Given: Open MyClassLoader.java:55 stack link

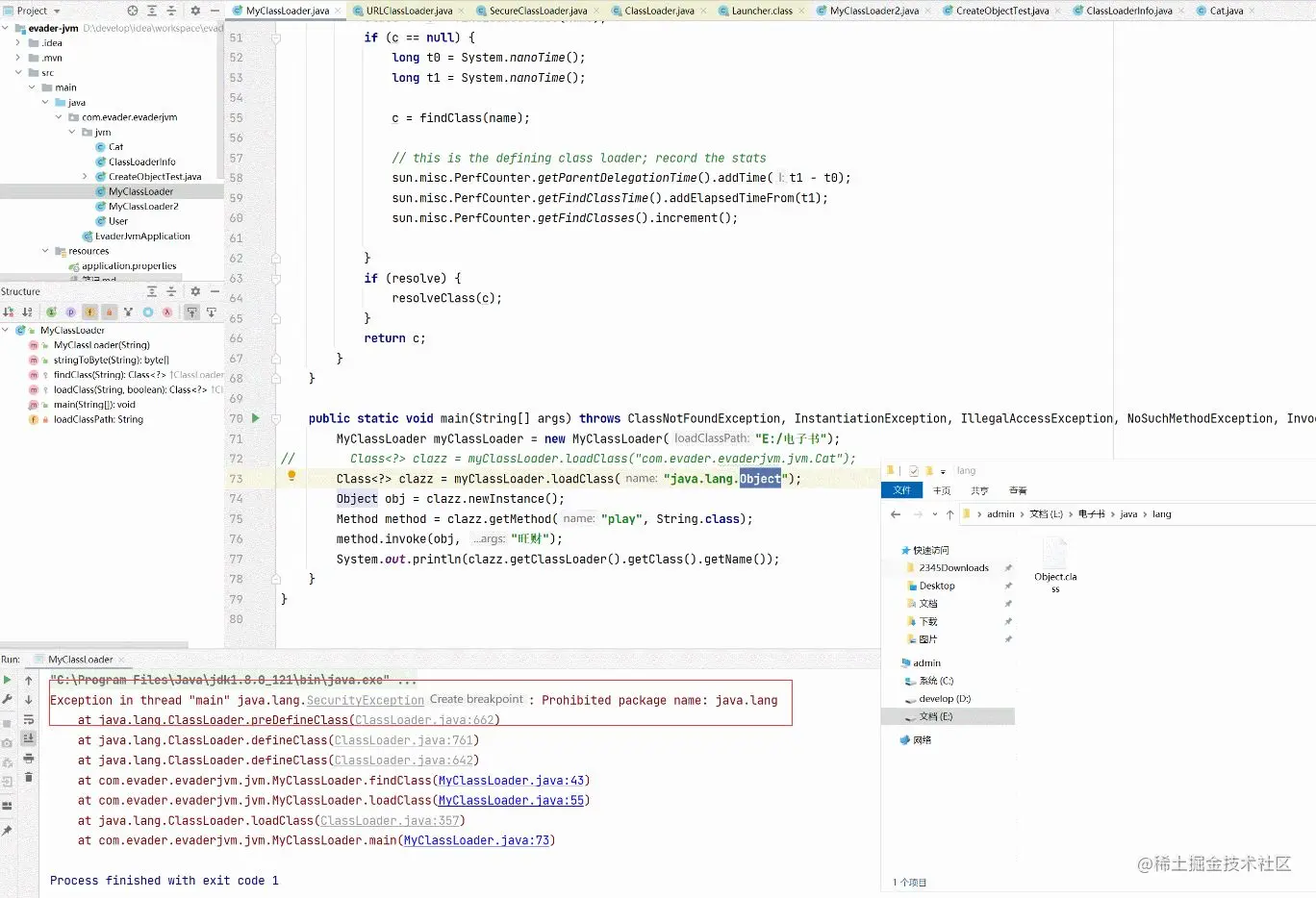Looking at the screenshot, I should click(511, 801).
